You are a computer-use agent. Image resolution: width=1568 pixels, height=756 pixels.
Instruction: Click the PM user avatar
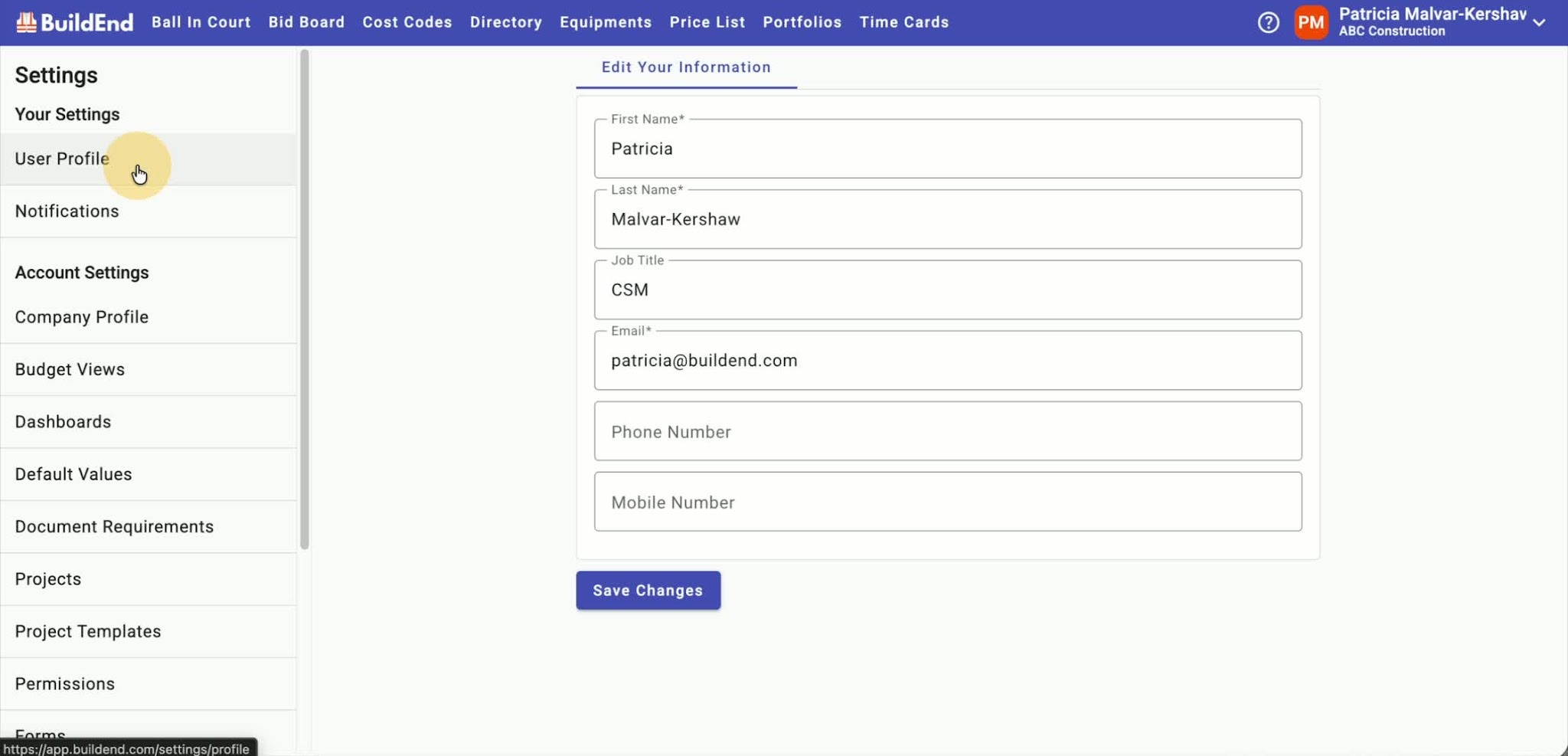click(x=1311, y=22)
